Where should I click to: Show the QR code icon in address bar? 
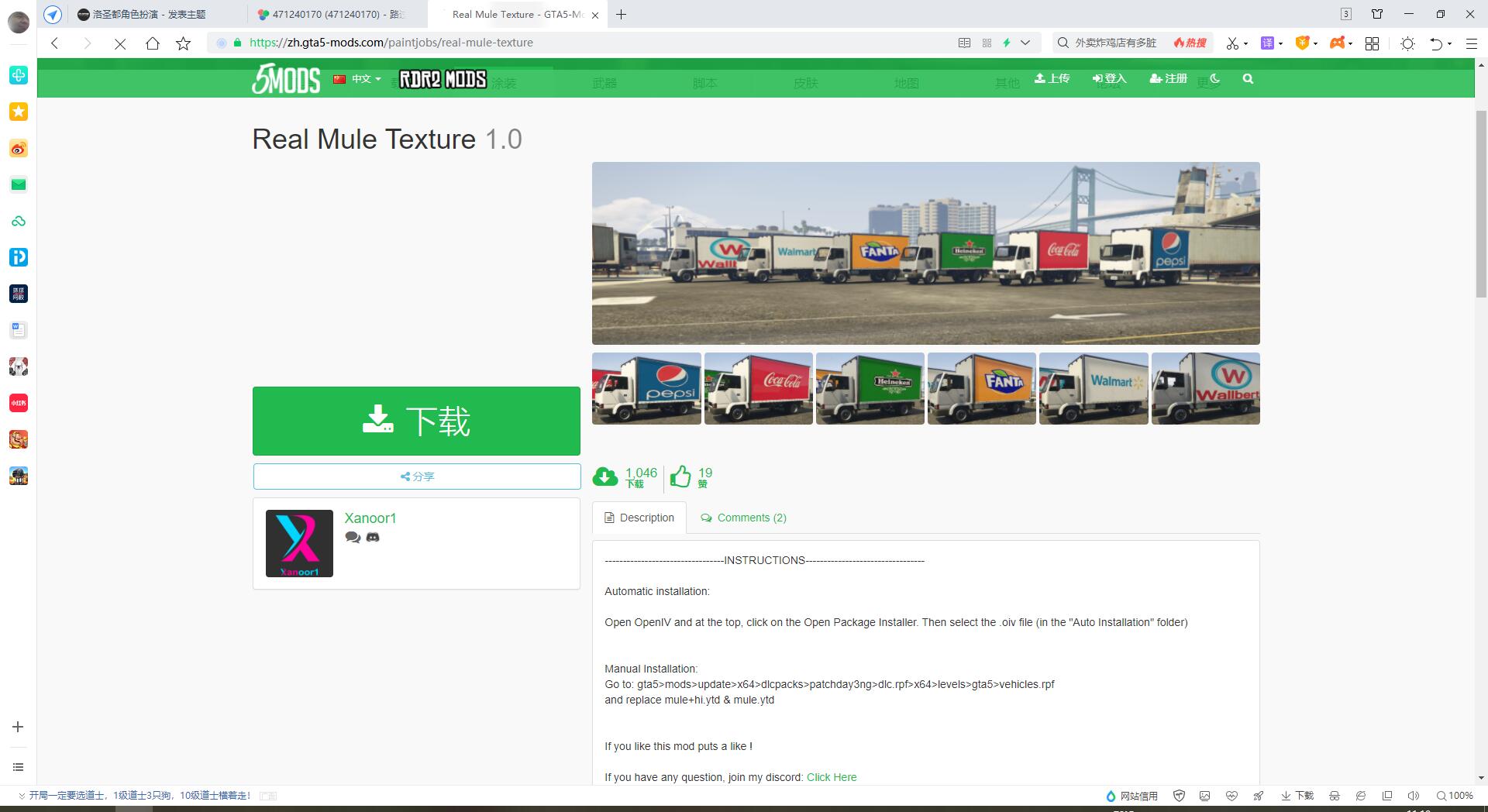tap(987, 43)
